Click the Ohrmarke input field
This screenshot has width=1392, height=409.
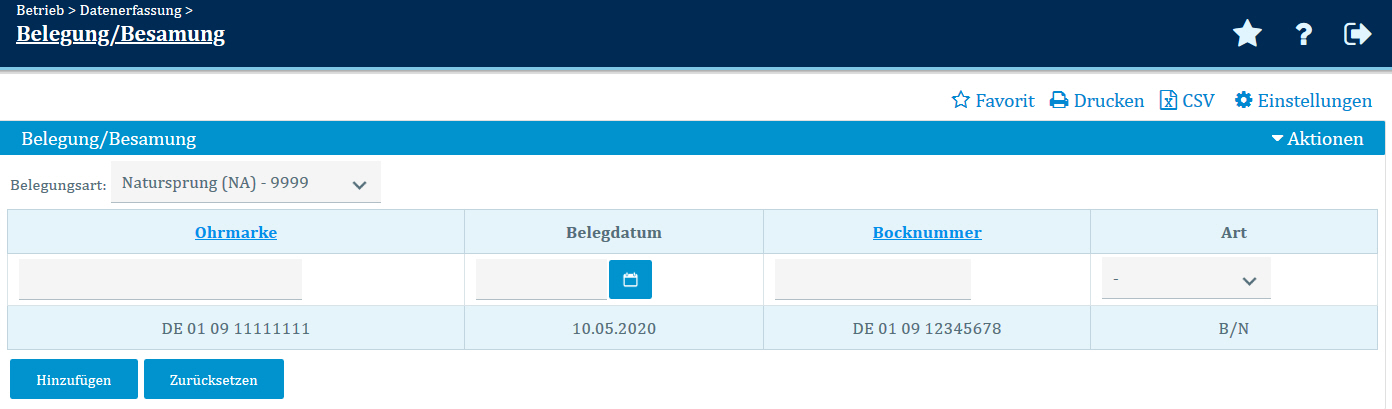coord(160,280)
